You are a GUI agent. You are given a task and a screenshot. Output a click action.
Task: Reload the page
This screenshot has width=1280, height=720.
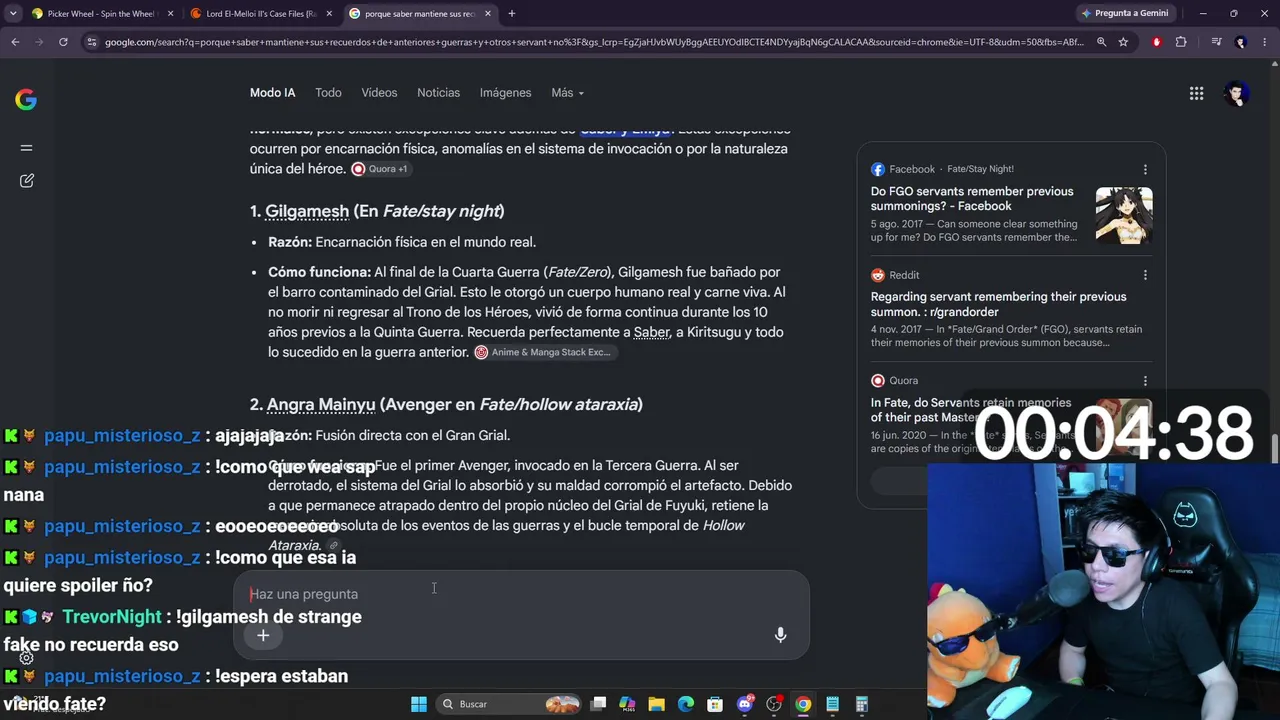click(63, 42)
